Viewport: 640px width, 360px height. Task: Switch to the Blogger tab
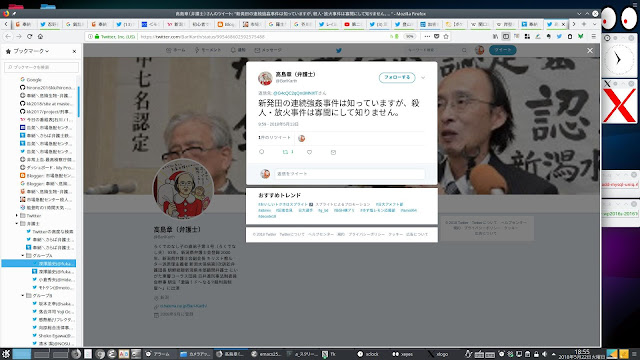(x=226, y=24)
